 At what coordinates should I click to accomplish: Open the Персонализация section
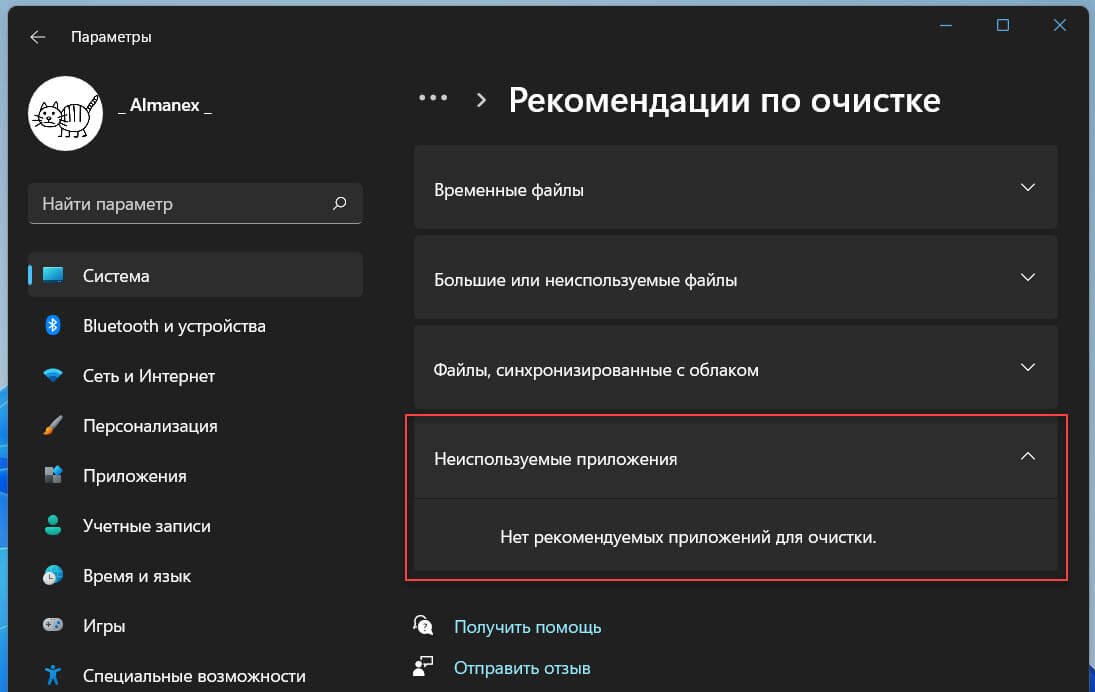(195, 425)
